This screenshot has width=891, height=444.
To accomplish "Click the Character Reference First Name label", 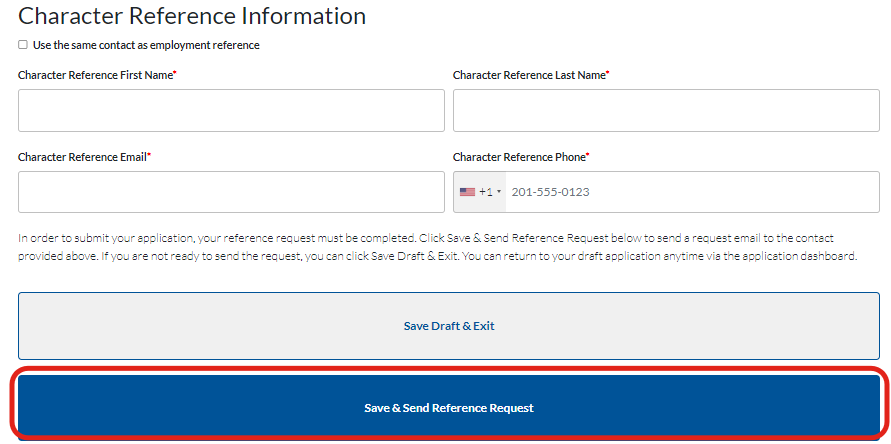I will click(x=94, y=75).
